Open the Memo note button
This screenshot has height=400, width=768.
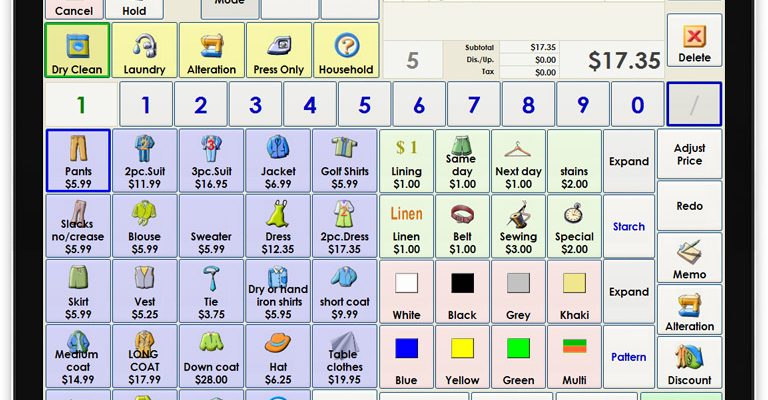click(x=689, y=258)
